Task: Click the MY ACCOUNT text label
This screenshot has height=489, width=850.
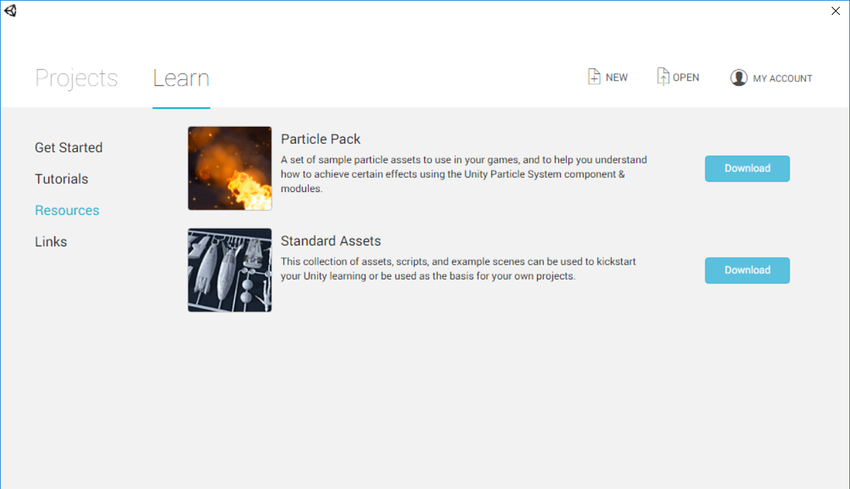Action: (782, 78)
